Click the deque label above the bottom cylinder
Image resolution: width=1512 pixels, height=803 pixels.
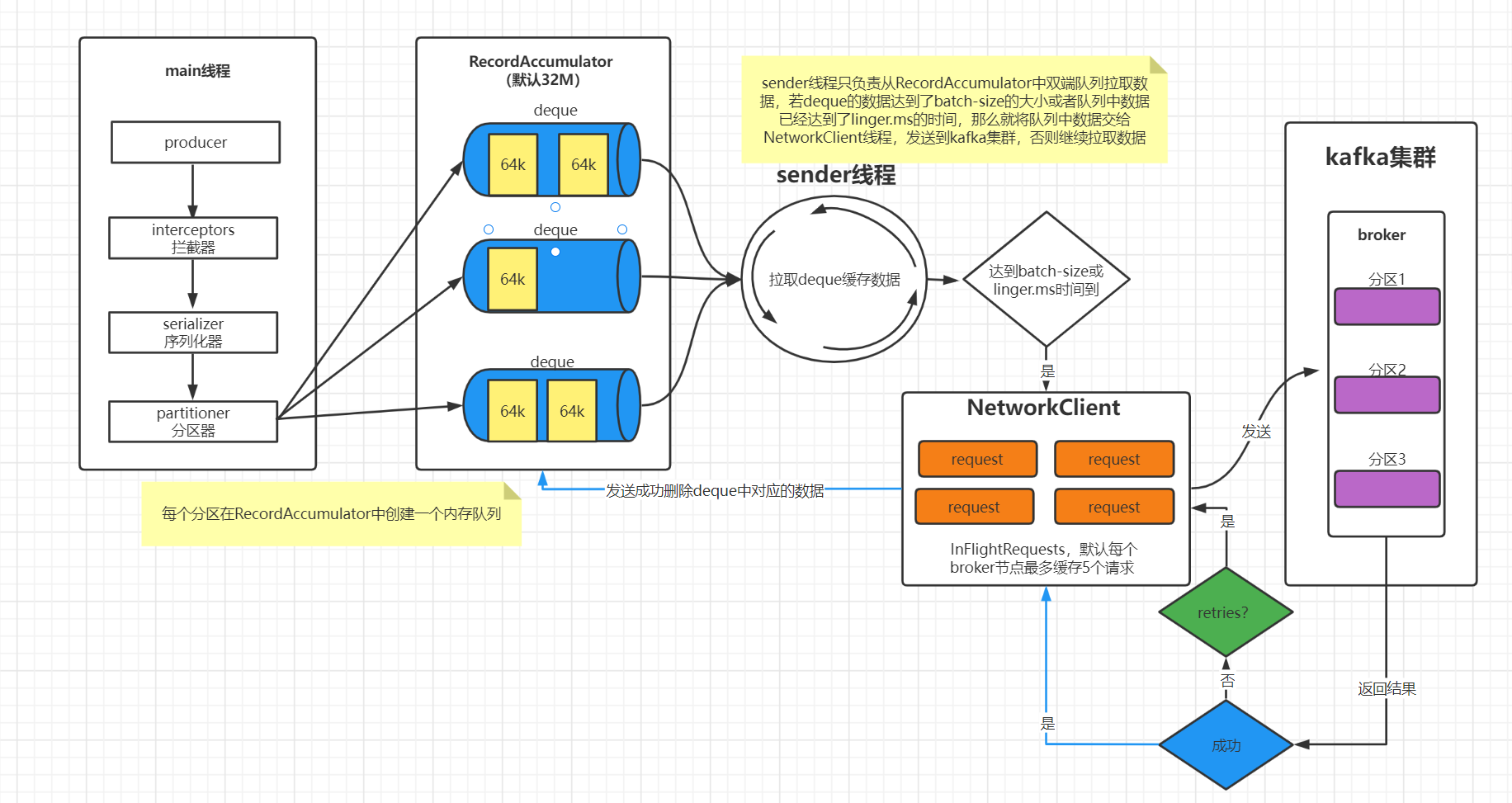pyautogui.click(x=552, y=361)
